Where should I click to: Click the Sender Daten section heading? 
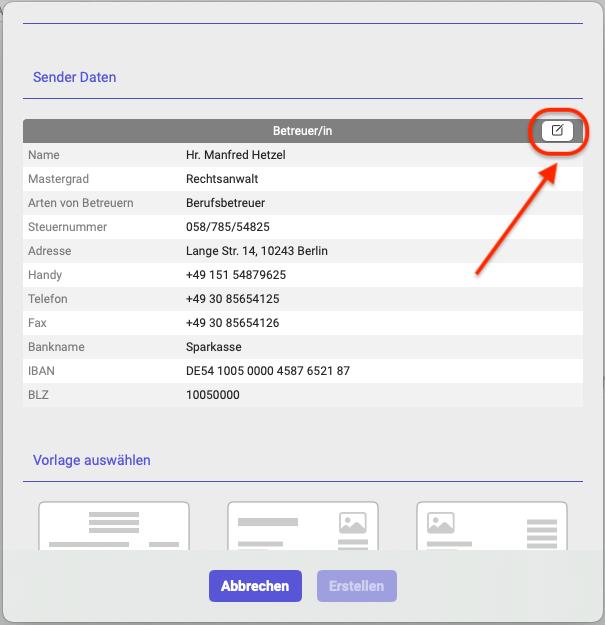tap(75, 77)
